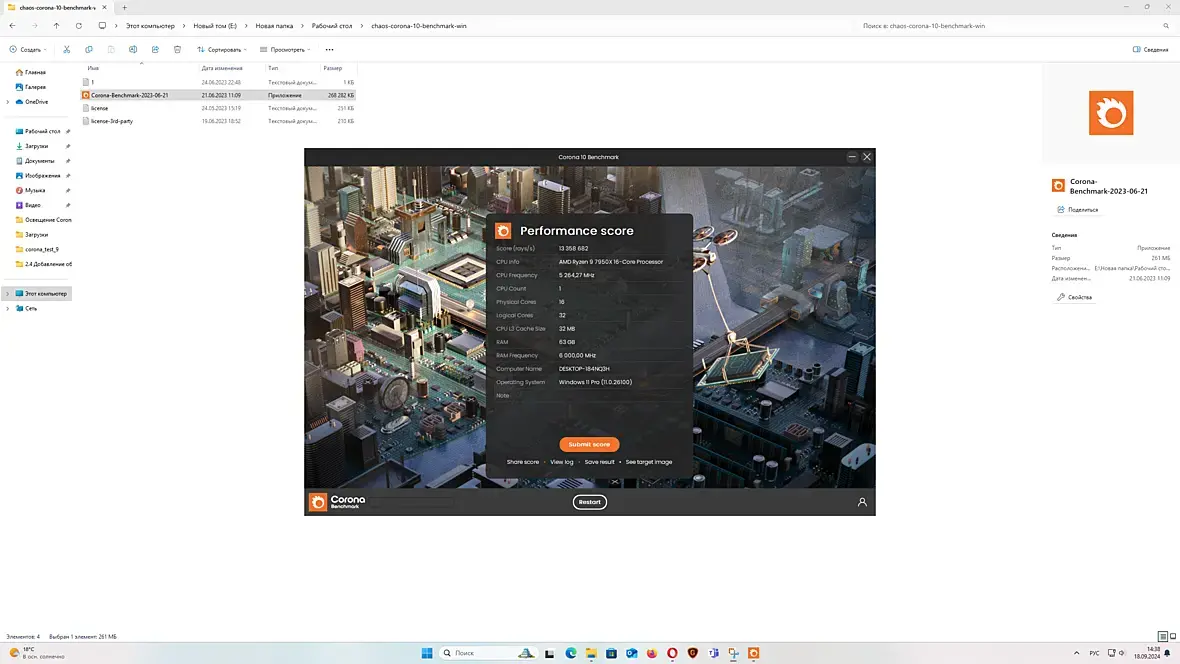Click the Save result link
The height and width of the screenshot is (664, 1180).
599,462
